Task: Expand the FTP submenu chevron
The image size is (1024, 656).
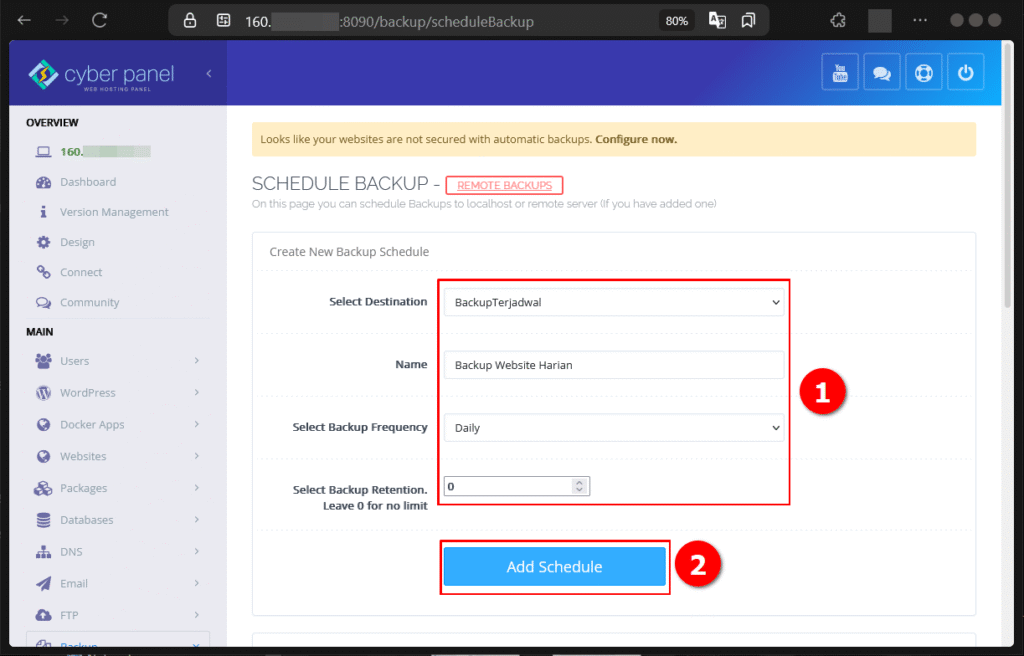Action: pyautogui.click(x=197, y=615)
